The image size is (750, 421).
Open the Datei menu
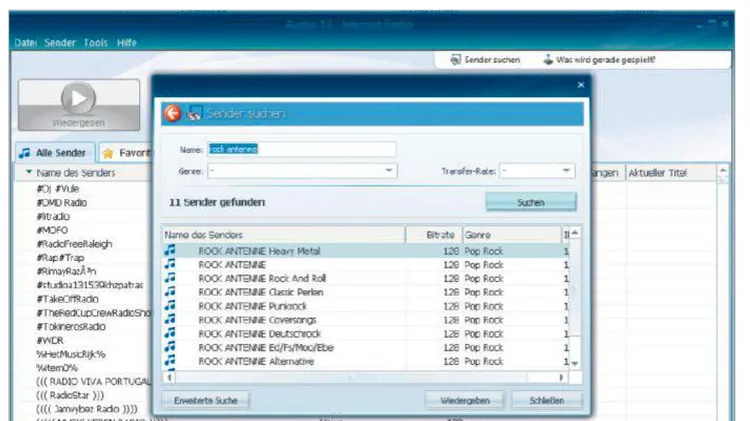tap(25, 43)
